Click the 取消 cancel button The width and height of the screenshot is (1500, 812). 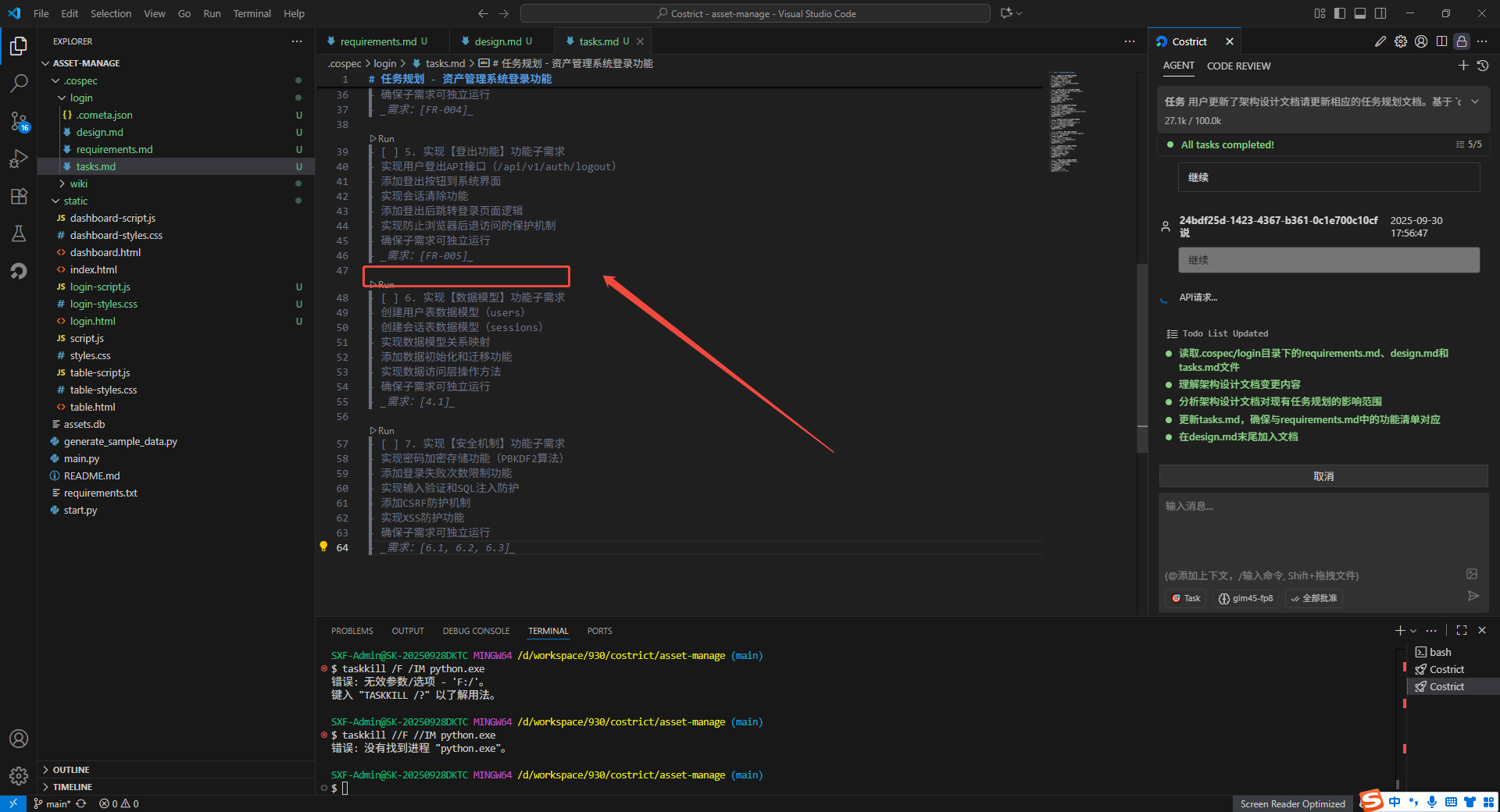(x=1323, y=476)
